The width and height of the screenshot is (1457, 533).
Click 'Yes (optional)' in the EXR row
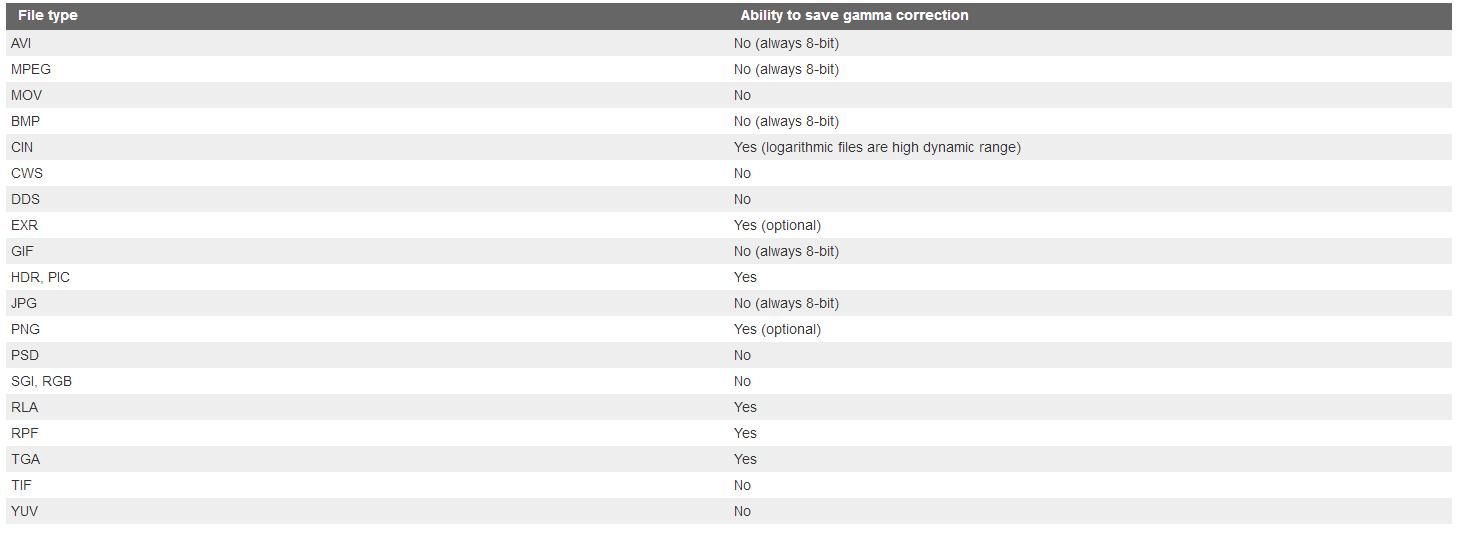coord(777,225)
